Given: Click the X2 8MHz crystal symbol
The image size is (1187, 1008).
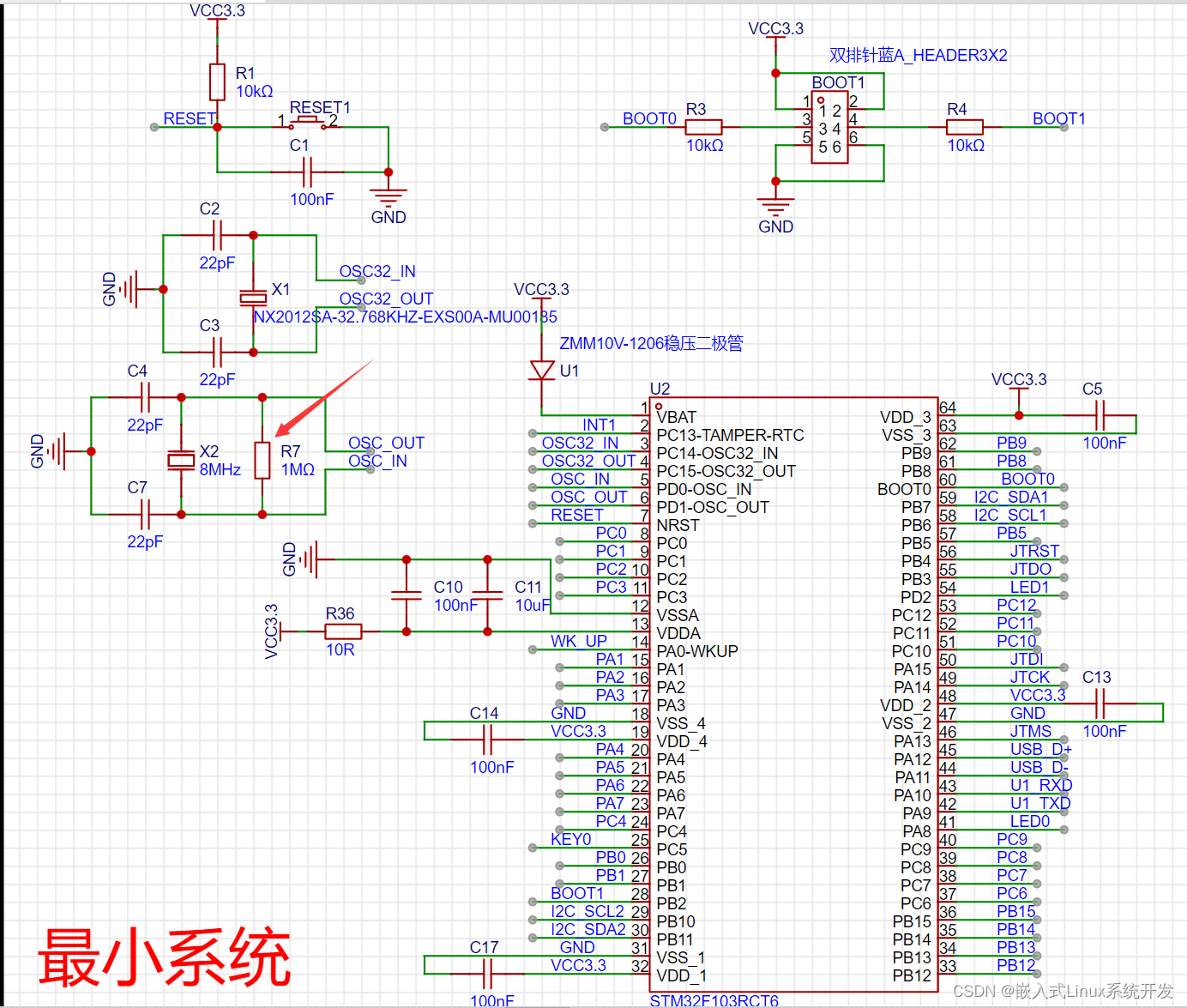Looking at the screenshot, I should (181, 460).
